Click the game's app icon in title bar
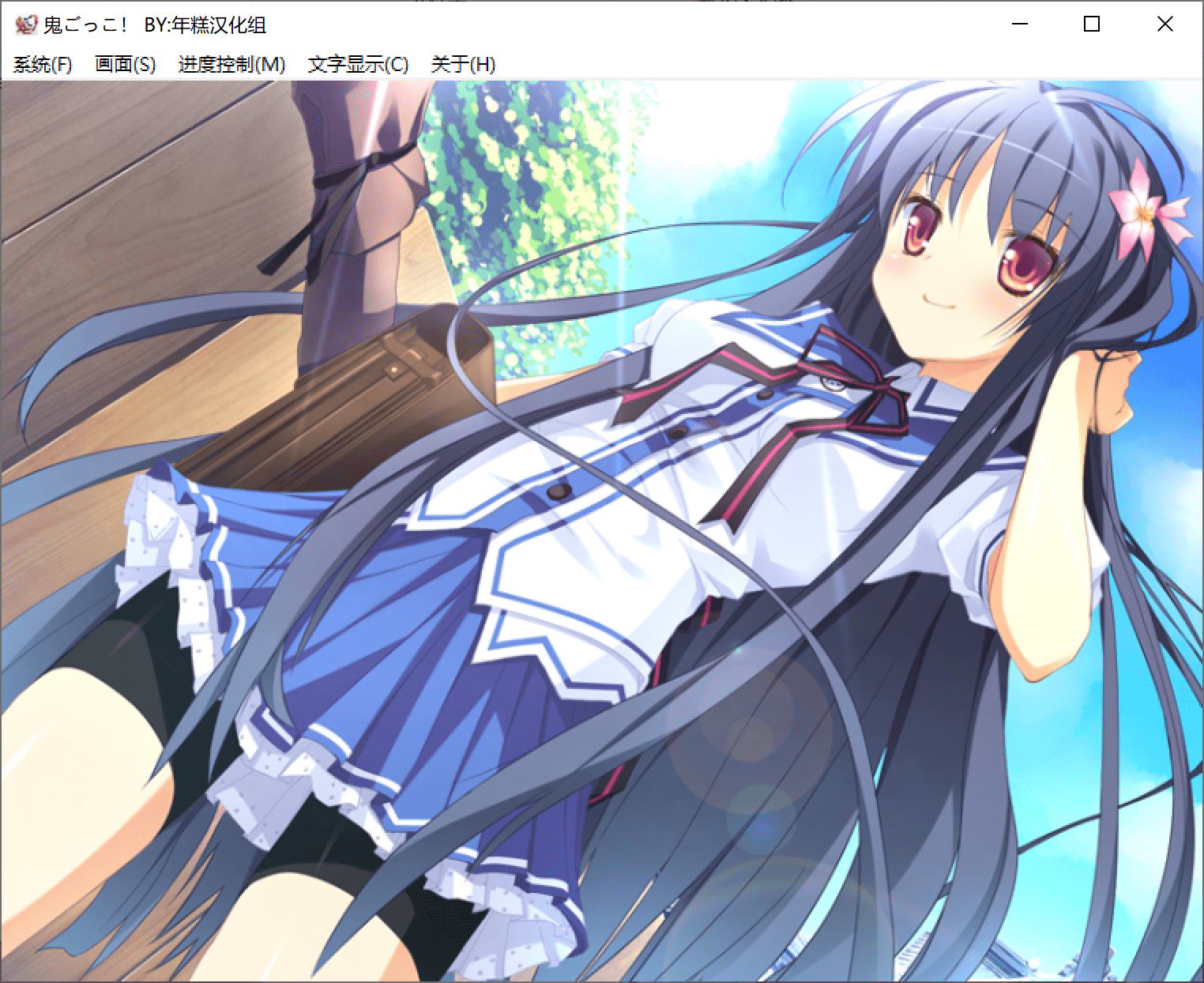This screenshot has height=983, width=1204. tap(25, 25)
